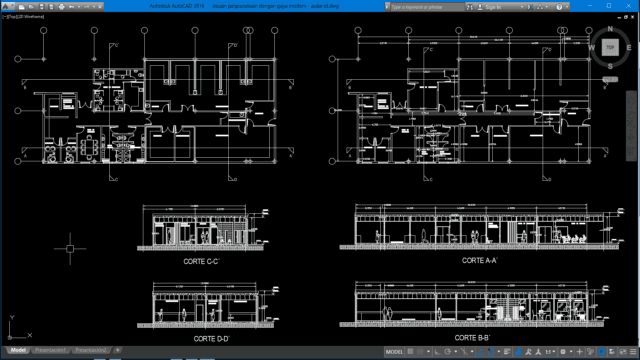This screenshot has height=360, width=640.
Task: Click the CORTE D-D' section label
Action: click(x=211, y=339)
